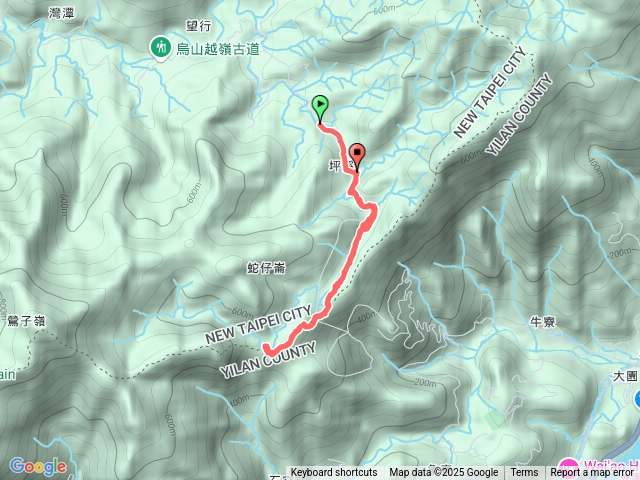Click the pink Wai'ao hotel marker icon
The image size is (640, 480).
click(x=569, y=469)
